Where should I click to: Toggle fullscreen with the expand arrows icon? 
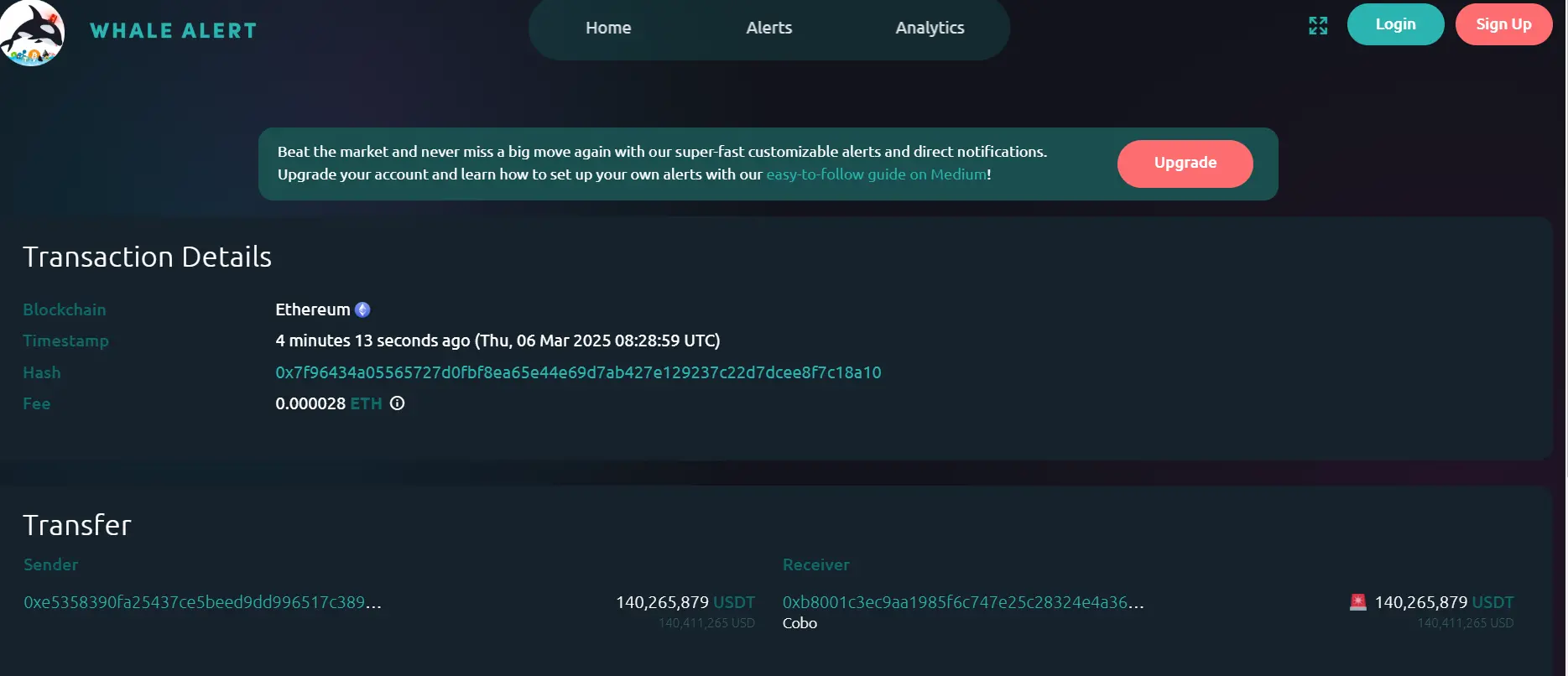[1318, 26]
